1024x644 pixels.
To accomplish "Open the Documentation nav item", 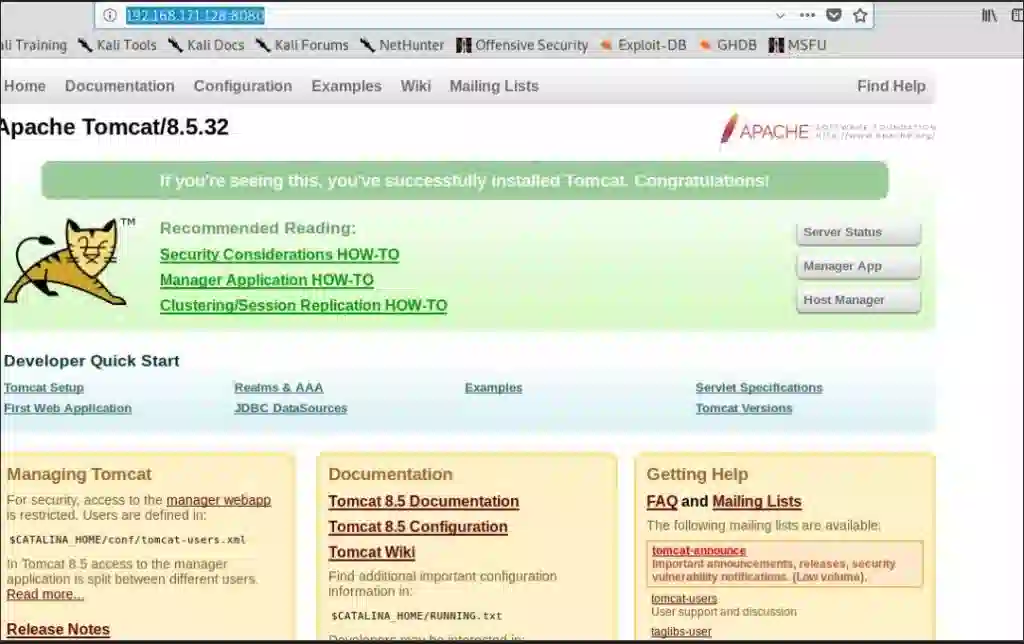I will [x=120, y=86].
